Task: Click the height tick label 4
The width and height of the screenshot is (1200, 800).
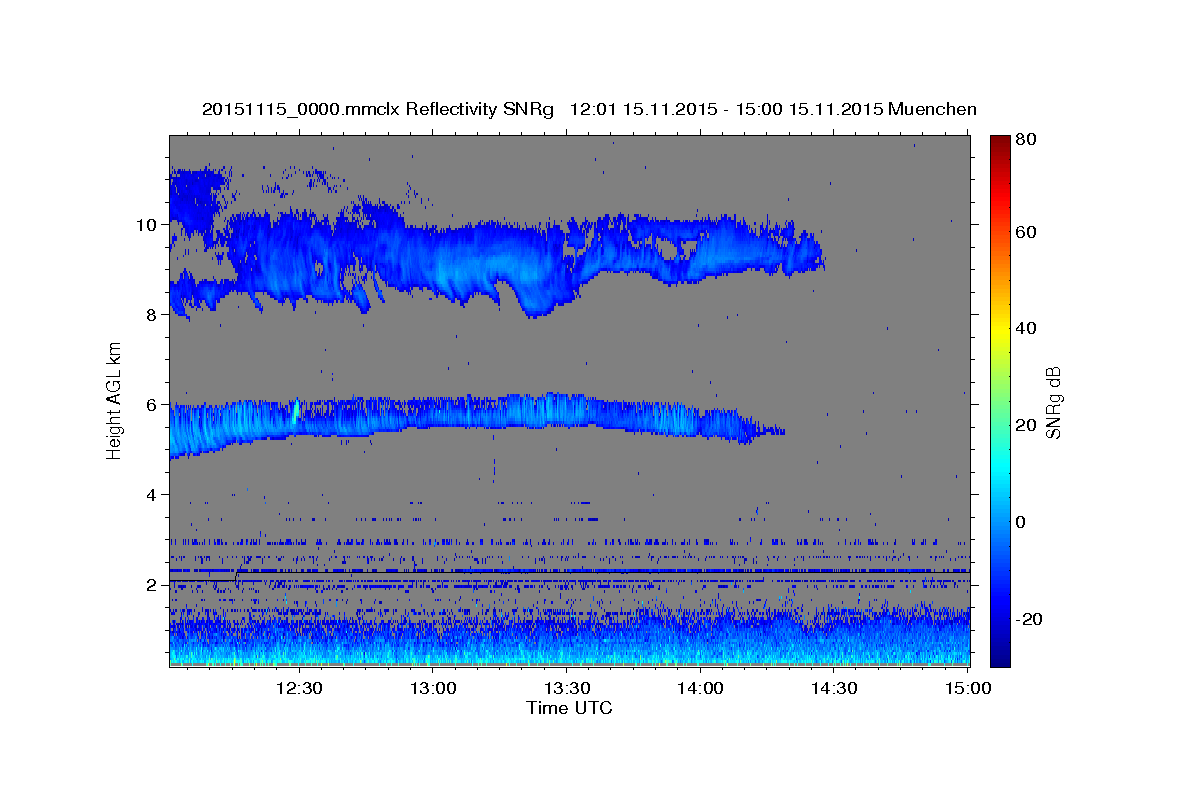Action: pos(153,494)
